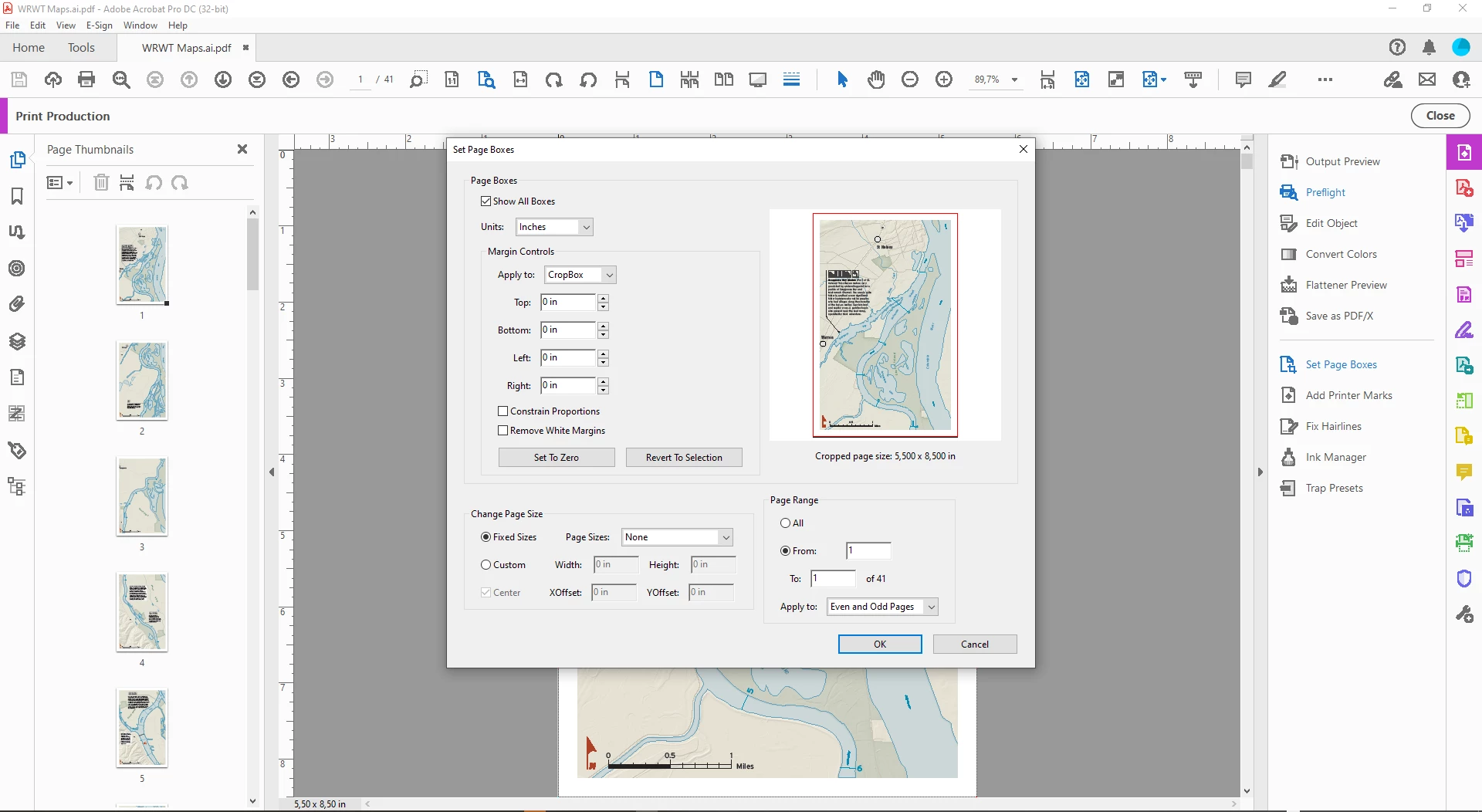Image resolution: width=1482 pixels, height=812 pixels.
Task: Cancel the Set Page Boxes dialog
Action: pos(975,645)
